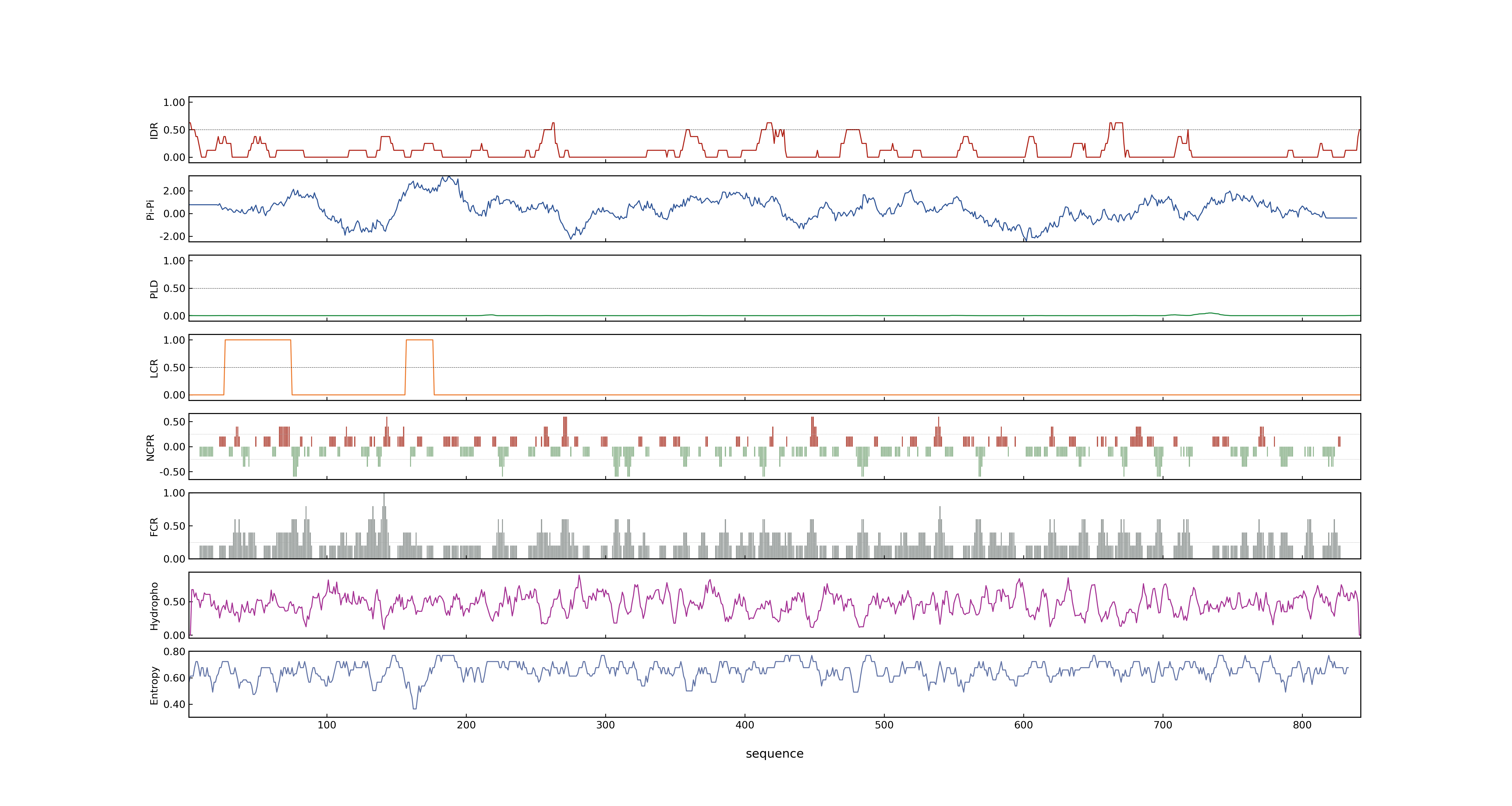Viewport: 1512px width, 806px height.
Task: Click the 0.50 tick of IDR panel
Action: [174, 130]
